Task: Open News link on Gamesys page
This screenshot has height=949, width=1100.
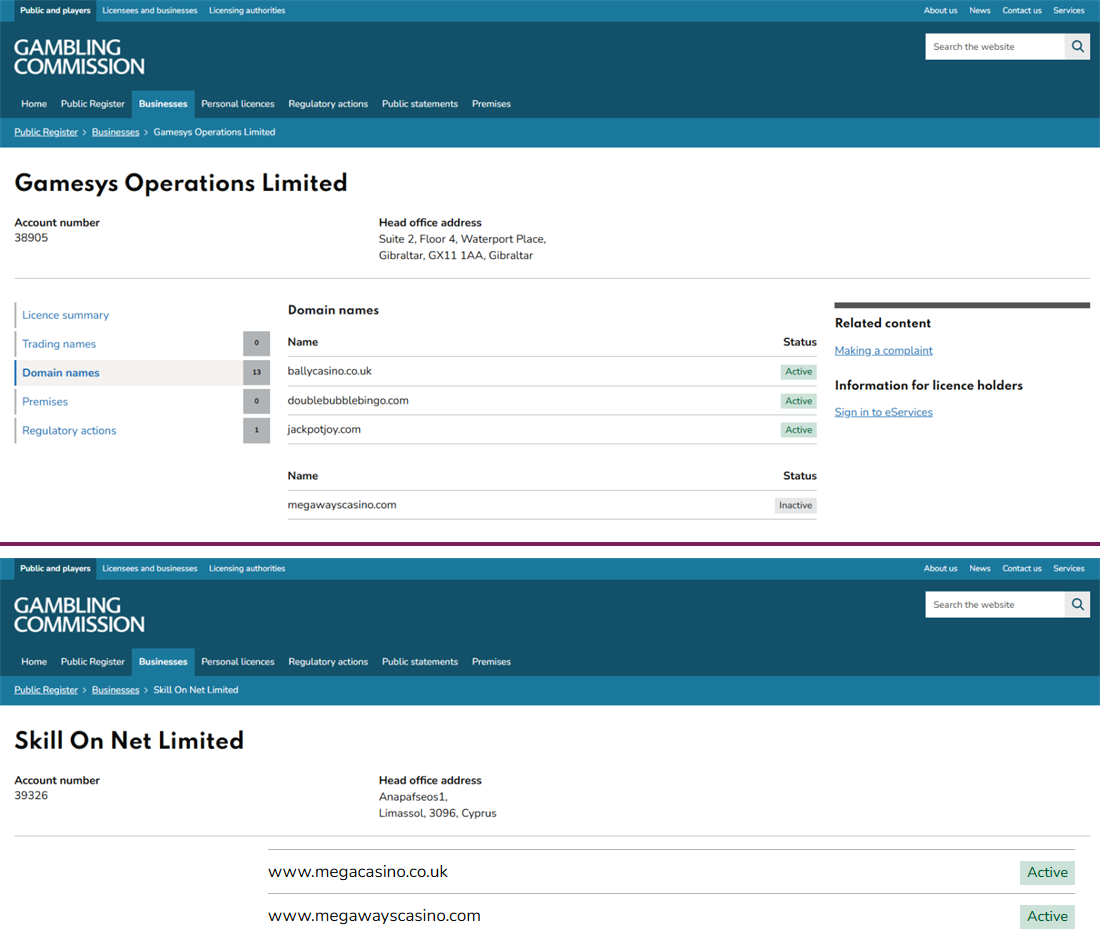Action: click(979, 11)
